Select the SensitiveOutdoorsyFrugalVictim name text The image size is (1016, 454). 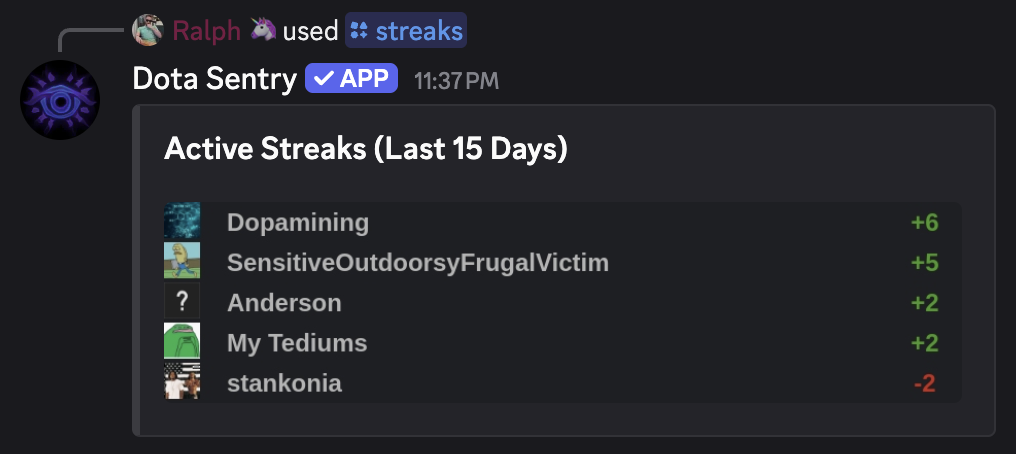coord(418,263)
